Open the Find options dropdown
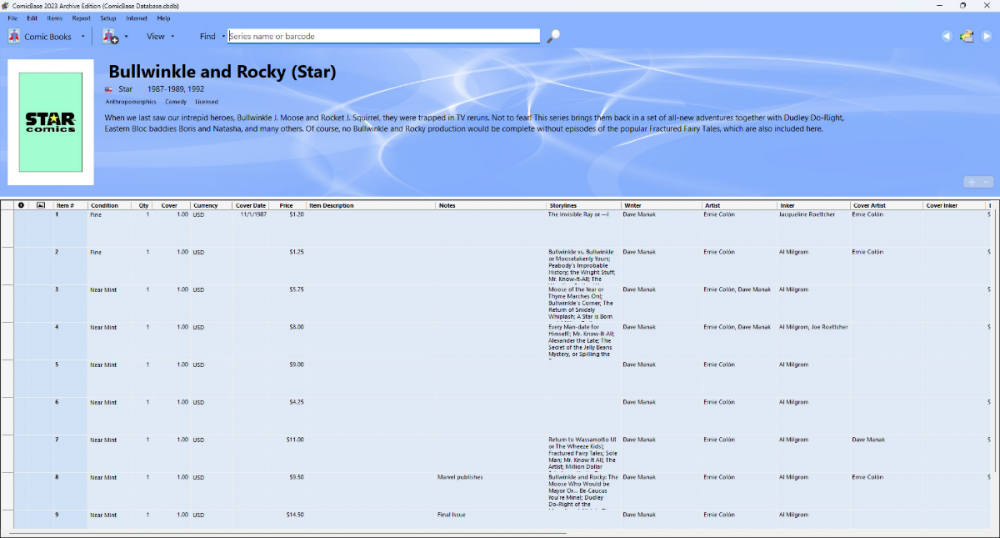The width and height of the screenshot is (1000, 538). point(223,36)
